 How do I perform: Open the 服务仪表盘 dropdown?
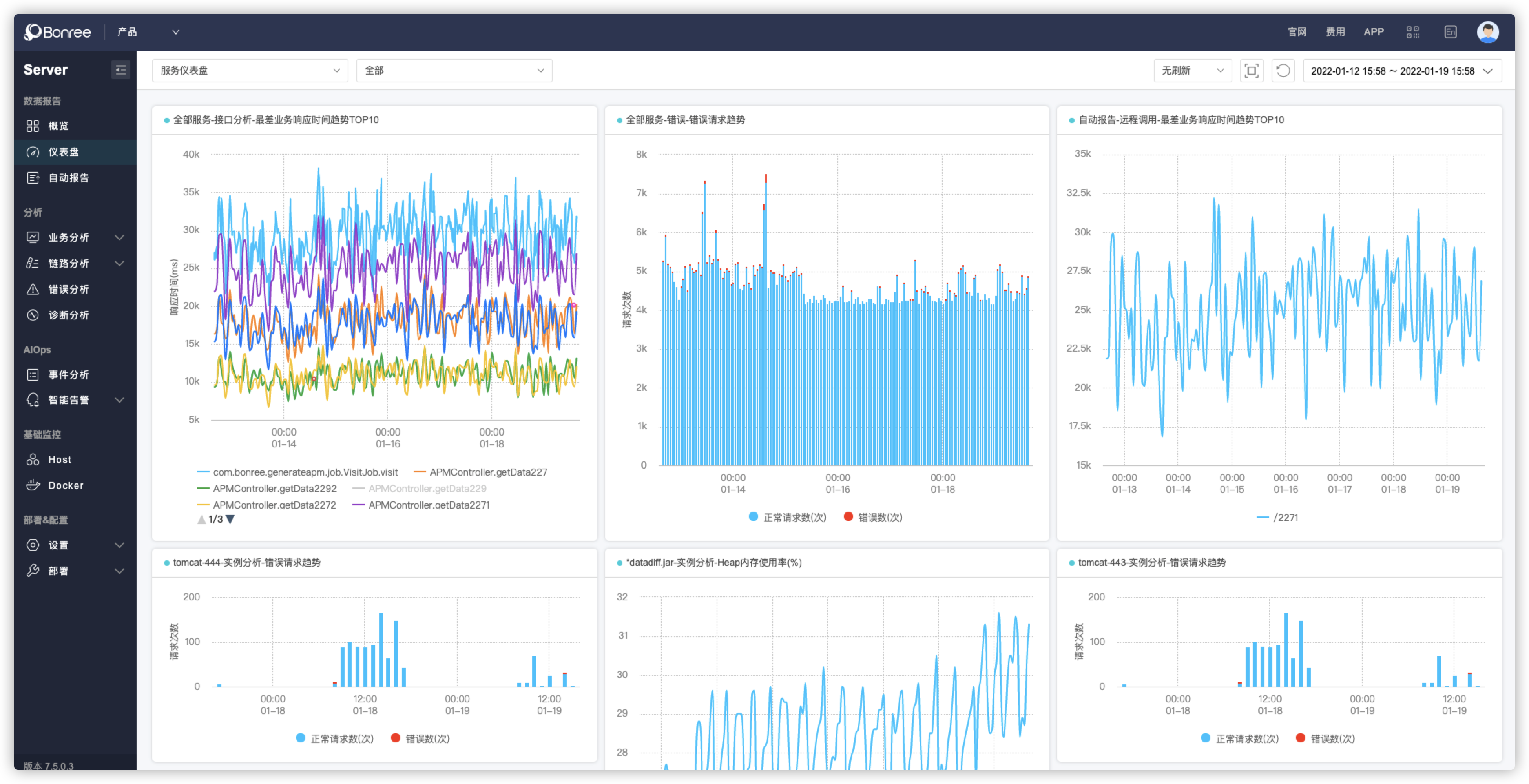pyautogui.click(x=250, y=71)
